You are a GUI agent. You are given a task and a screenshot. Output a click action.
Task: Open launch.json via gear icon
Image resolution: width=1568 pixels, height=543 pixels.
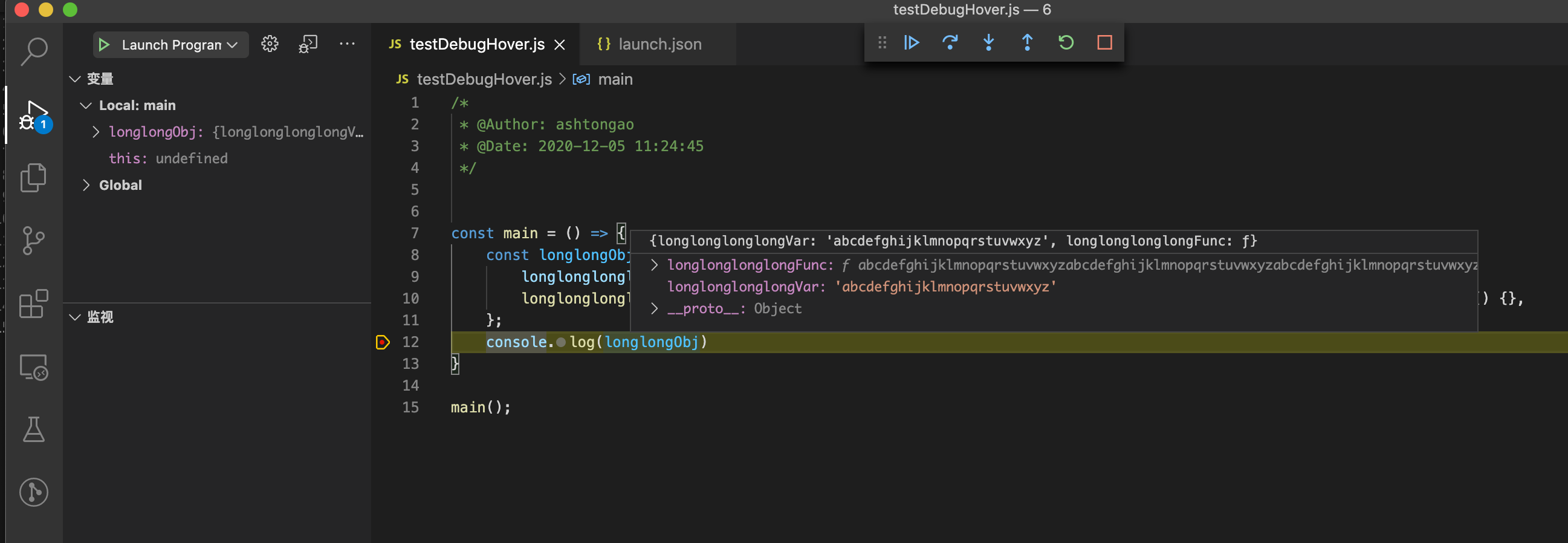click(270, 44)
